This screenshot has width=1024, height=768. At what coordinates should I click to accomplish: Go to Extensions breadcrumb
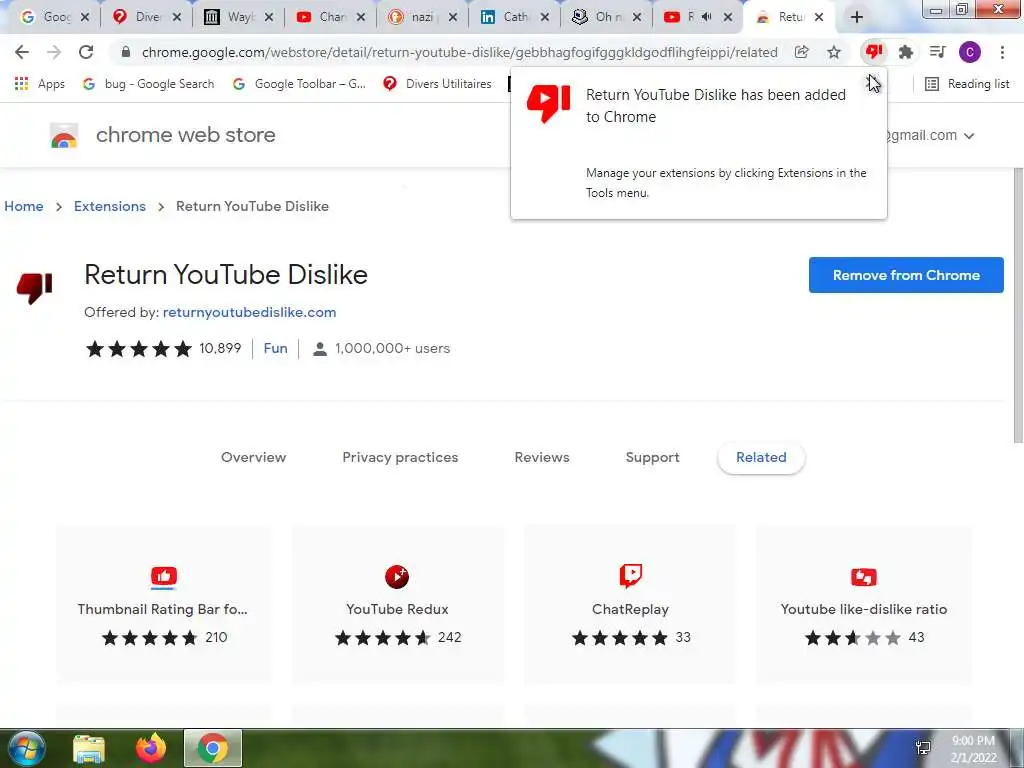point(110,206)
